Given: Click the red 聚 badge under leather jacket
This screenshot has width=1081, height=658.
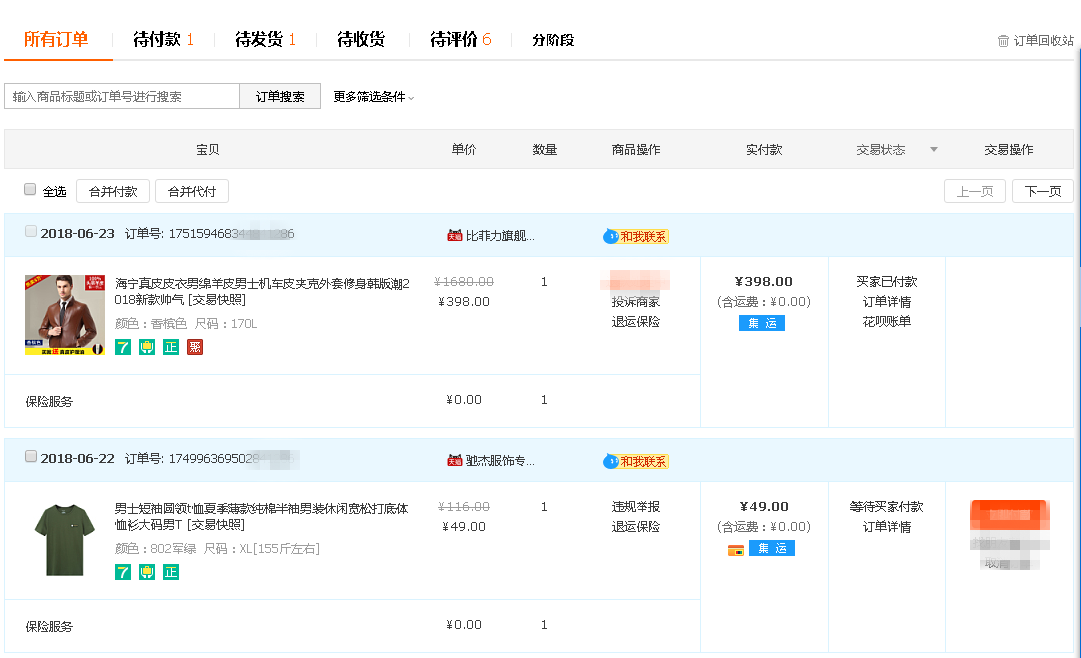Looking at the screenshot, I should coord(195,347).
